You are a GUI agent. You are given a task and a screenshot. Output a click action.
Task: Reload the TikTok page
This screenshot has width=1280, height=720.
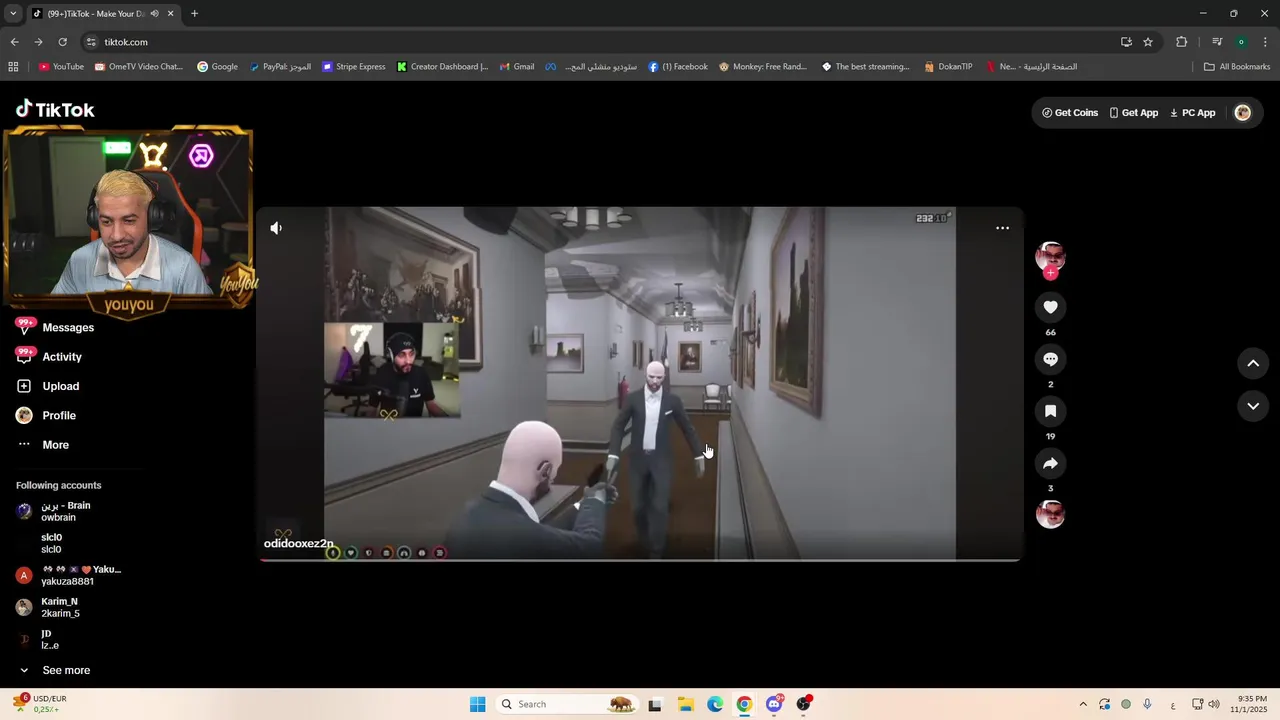click(x=62, y=42)
